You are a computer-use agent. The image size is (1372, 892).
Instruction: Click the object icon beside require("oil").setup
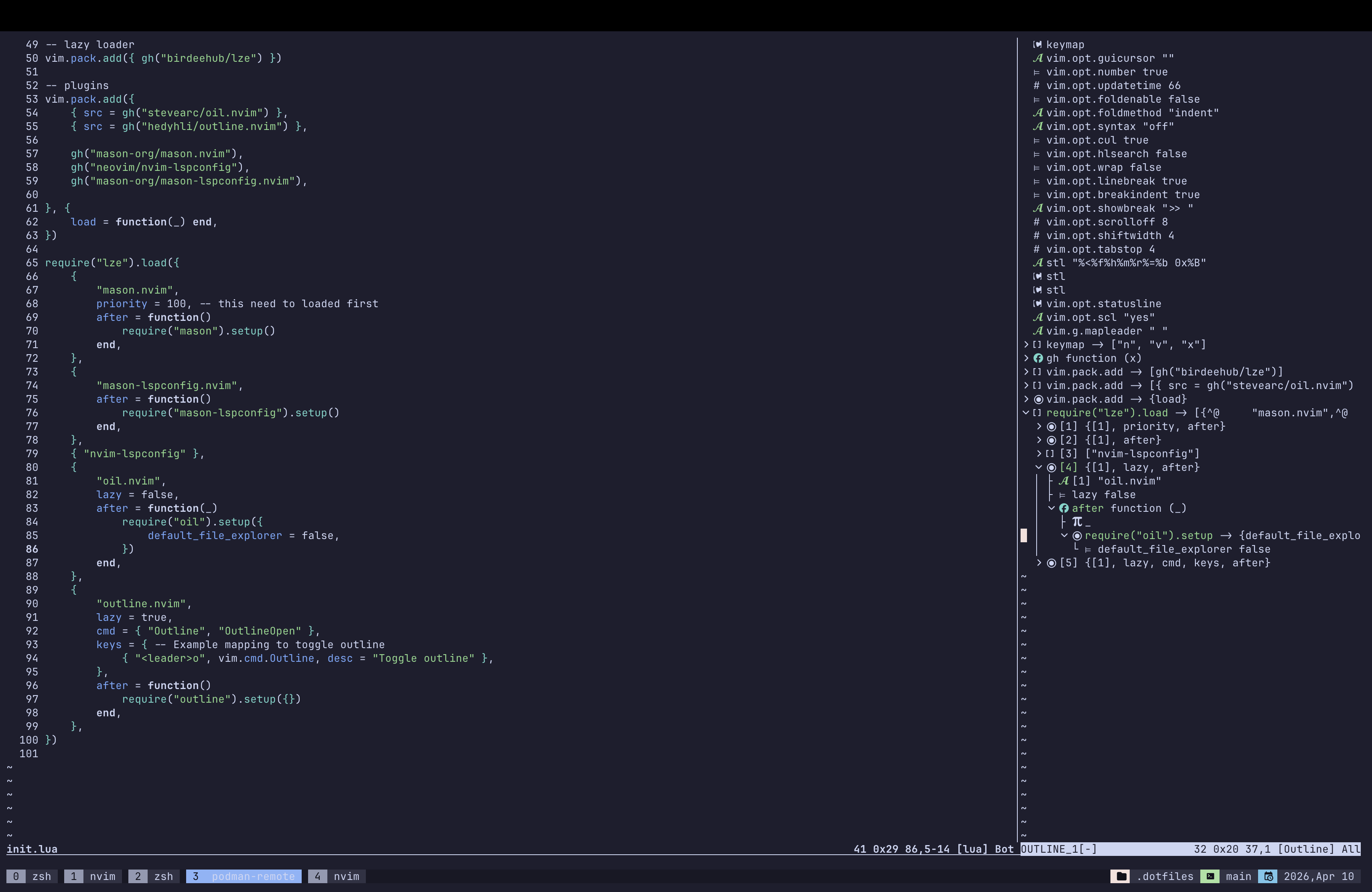(1077, 536)
